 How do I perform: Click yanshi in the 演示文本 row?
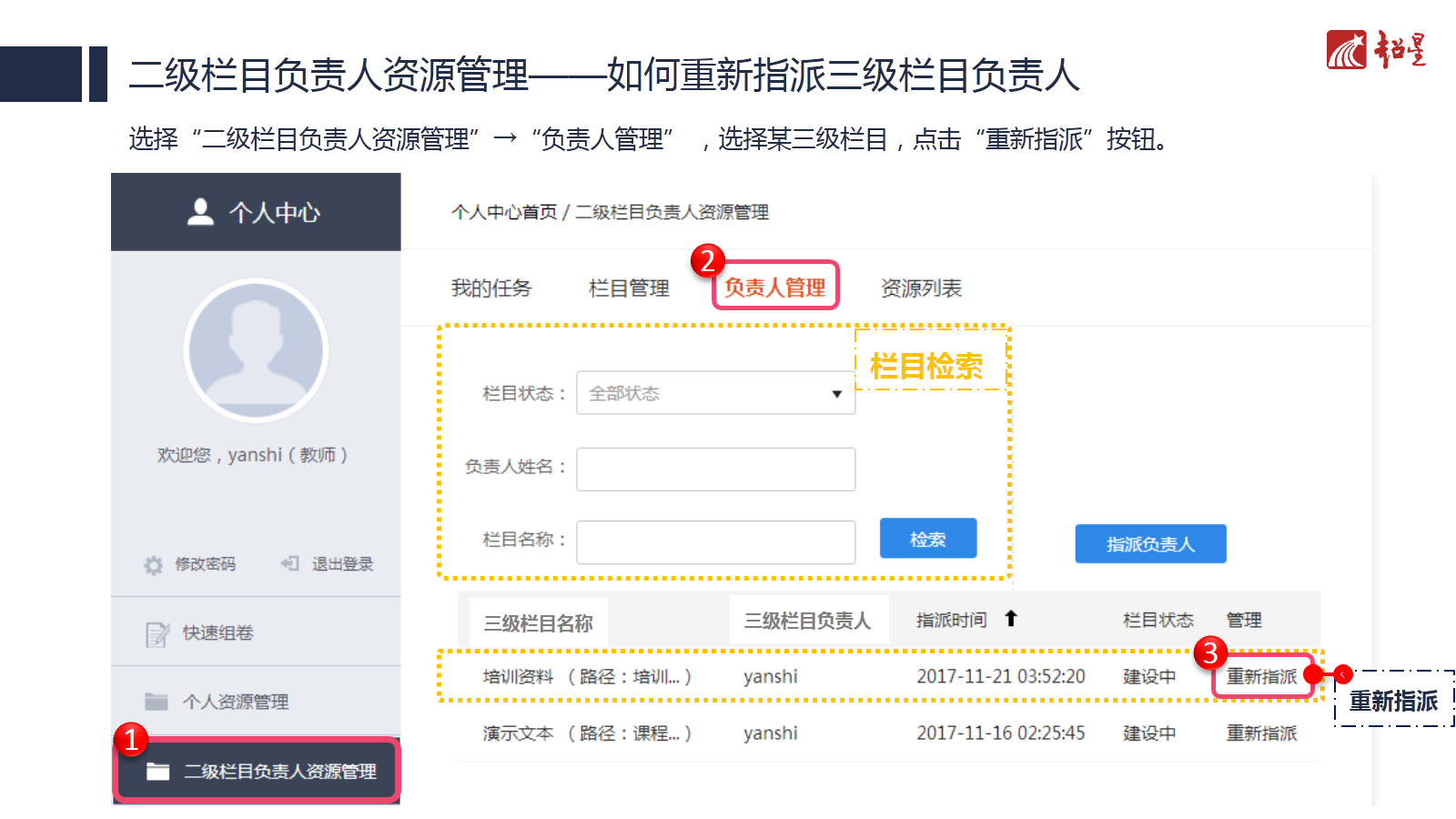pos(771,733)
